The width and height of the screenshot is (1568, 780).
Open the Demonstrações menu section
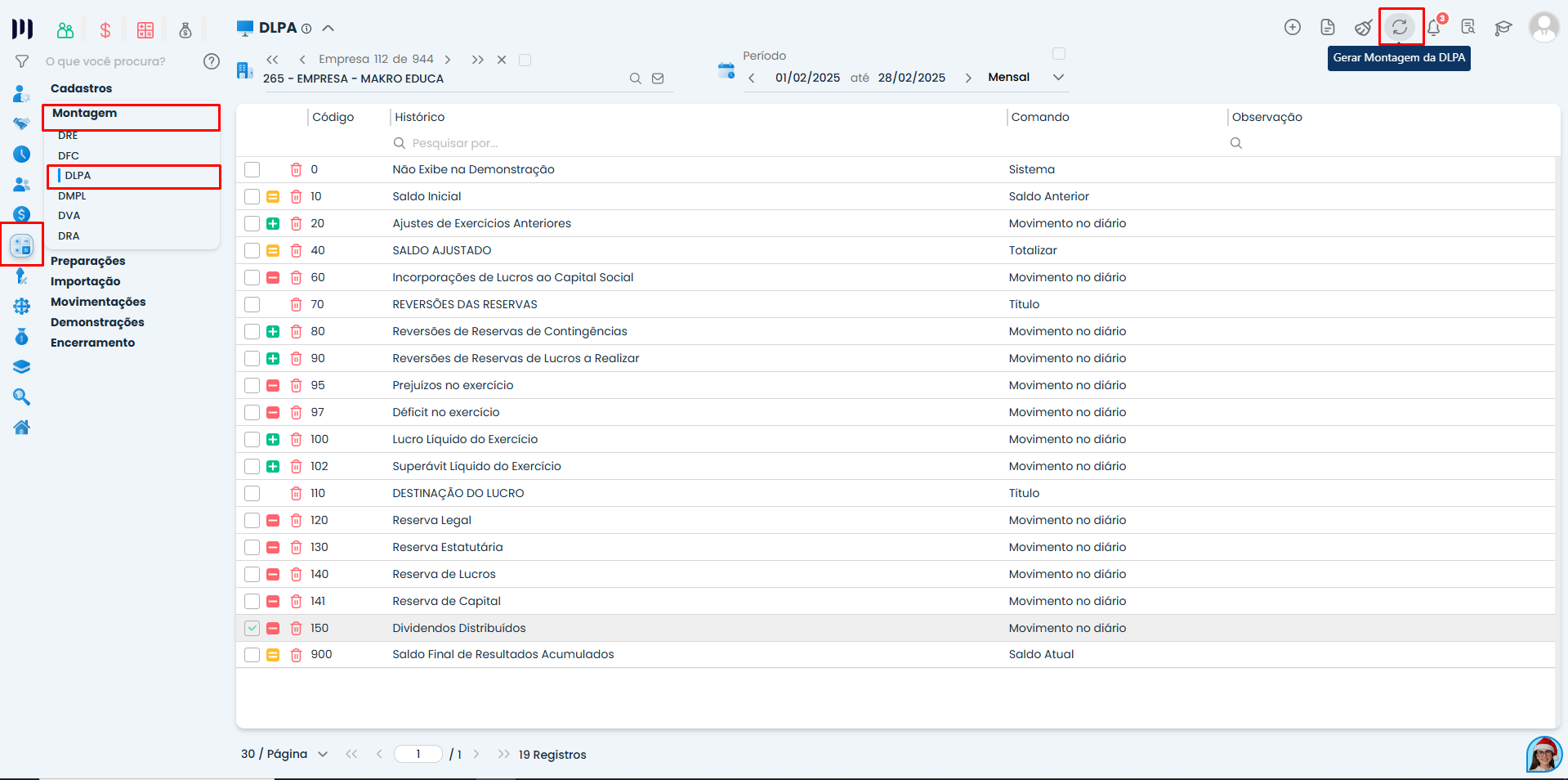(97, 322)
